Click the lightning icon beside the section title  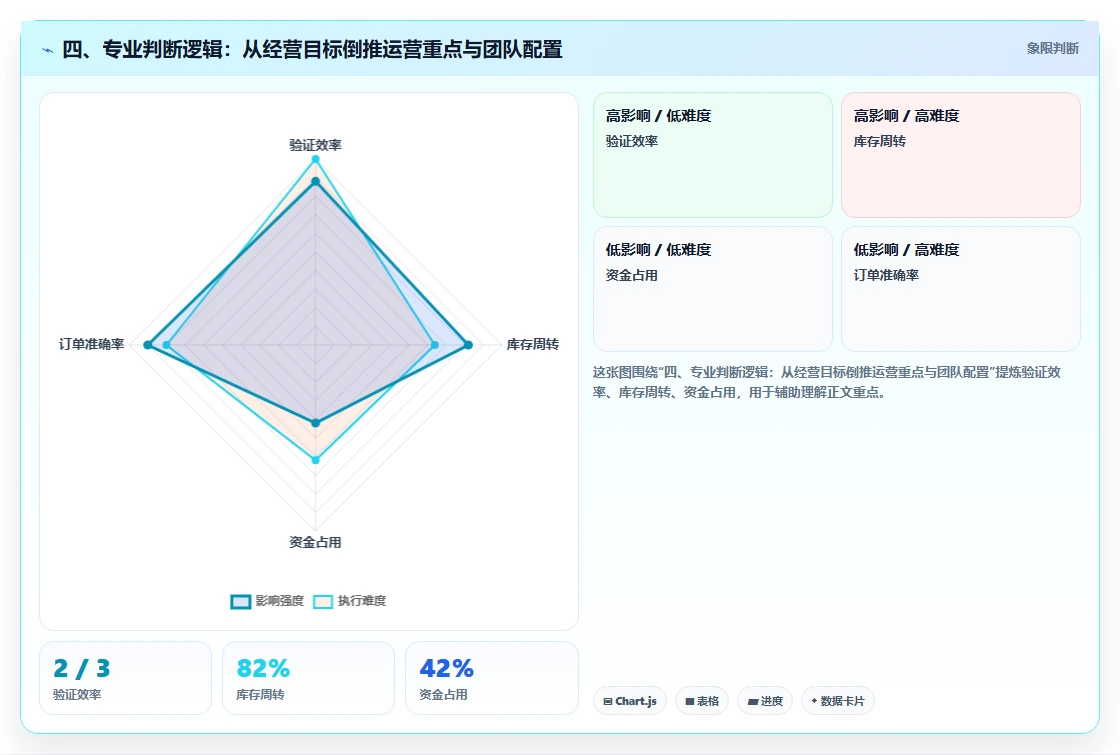pos(48,50)
